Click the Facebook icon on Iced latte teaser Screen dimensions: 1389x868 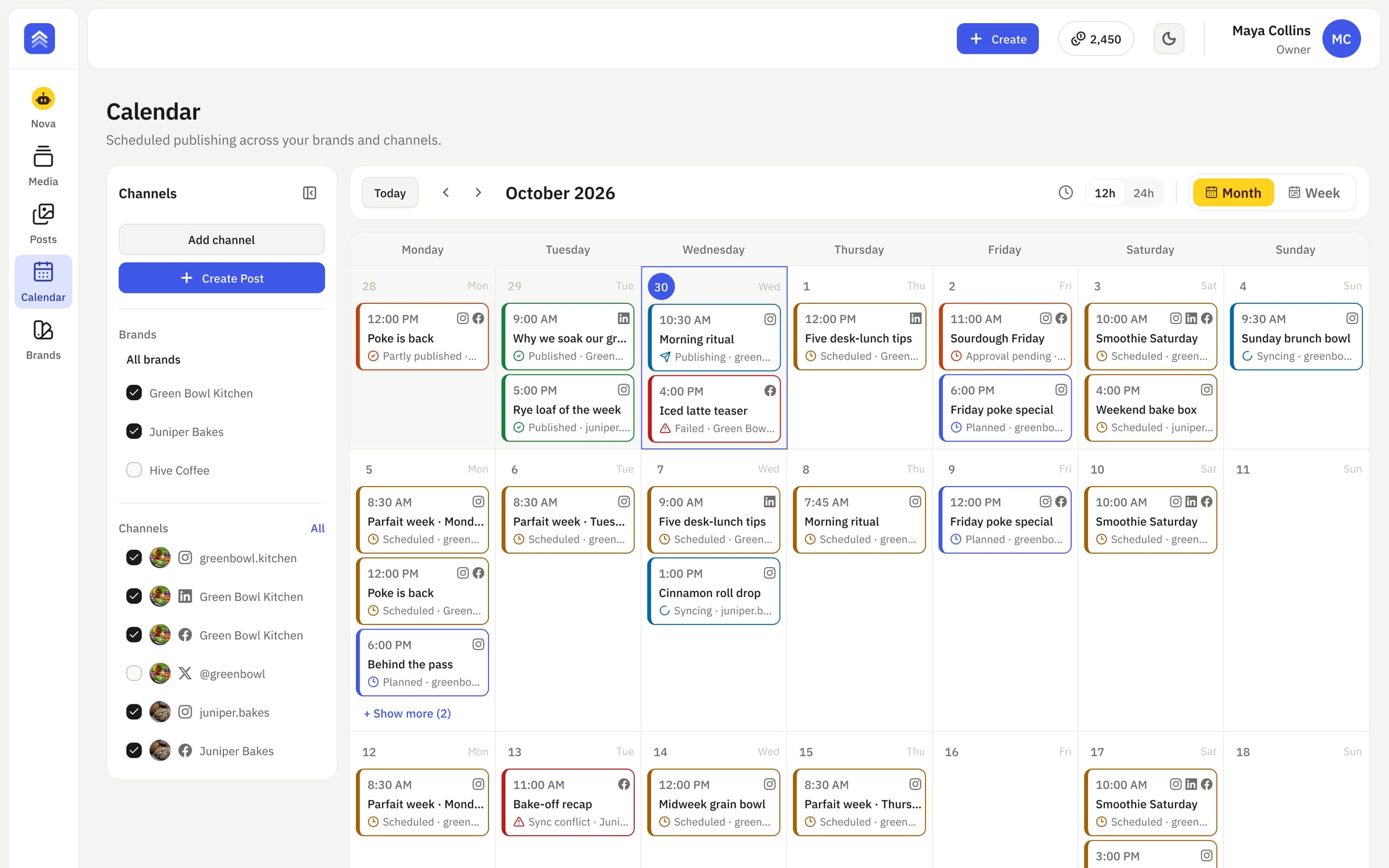point(770,391)
